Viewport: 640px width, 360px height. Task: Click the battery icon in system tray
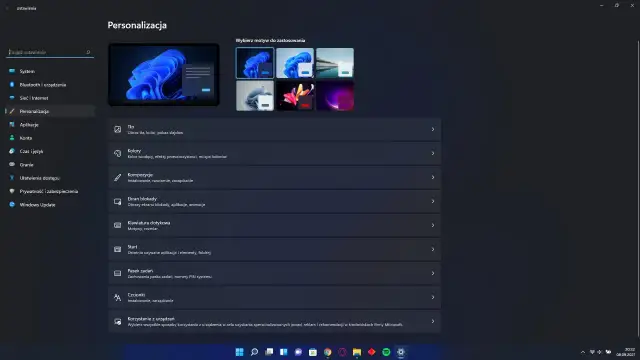point(609,352)
